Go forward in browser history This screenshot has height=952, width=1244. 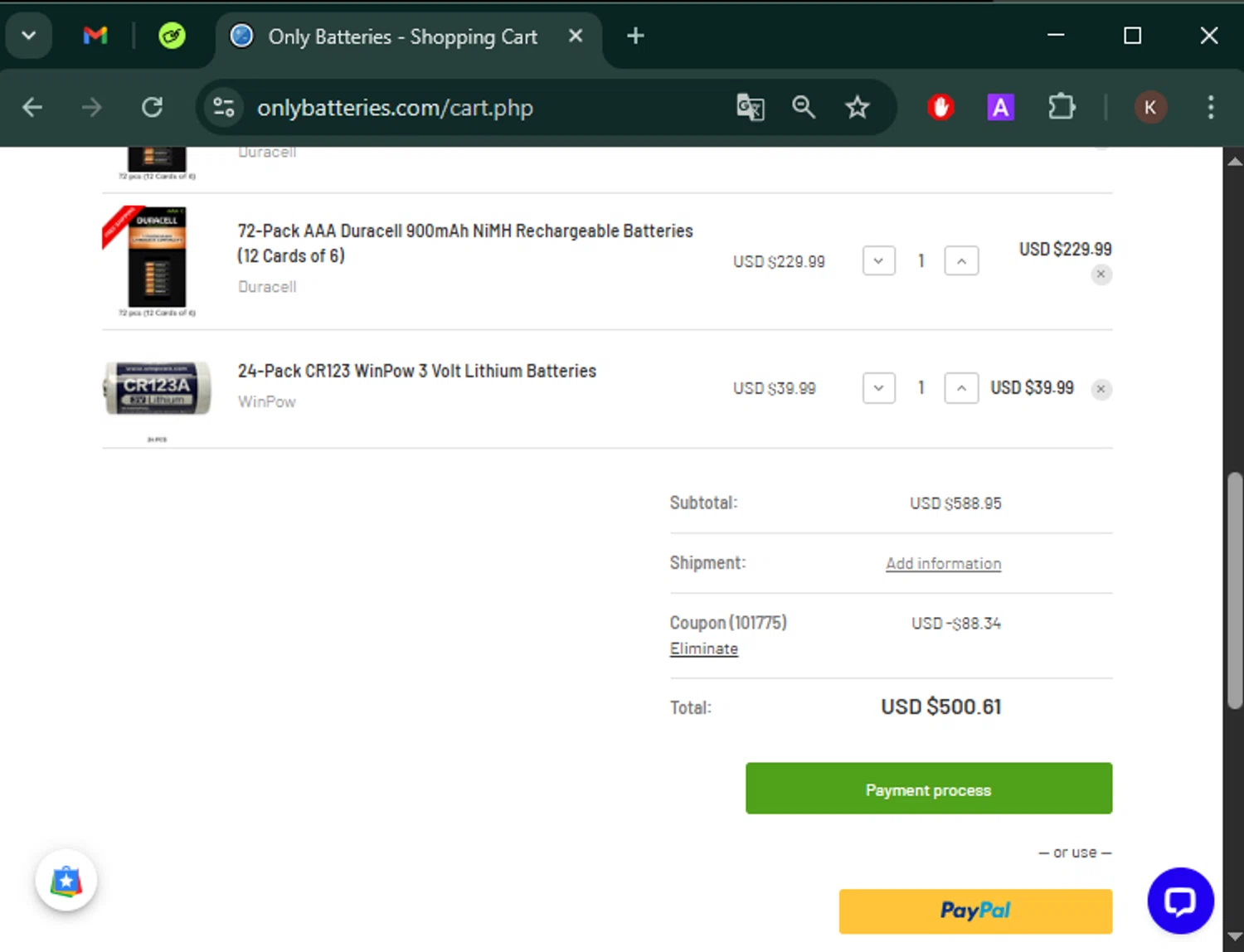(91, 107)
